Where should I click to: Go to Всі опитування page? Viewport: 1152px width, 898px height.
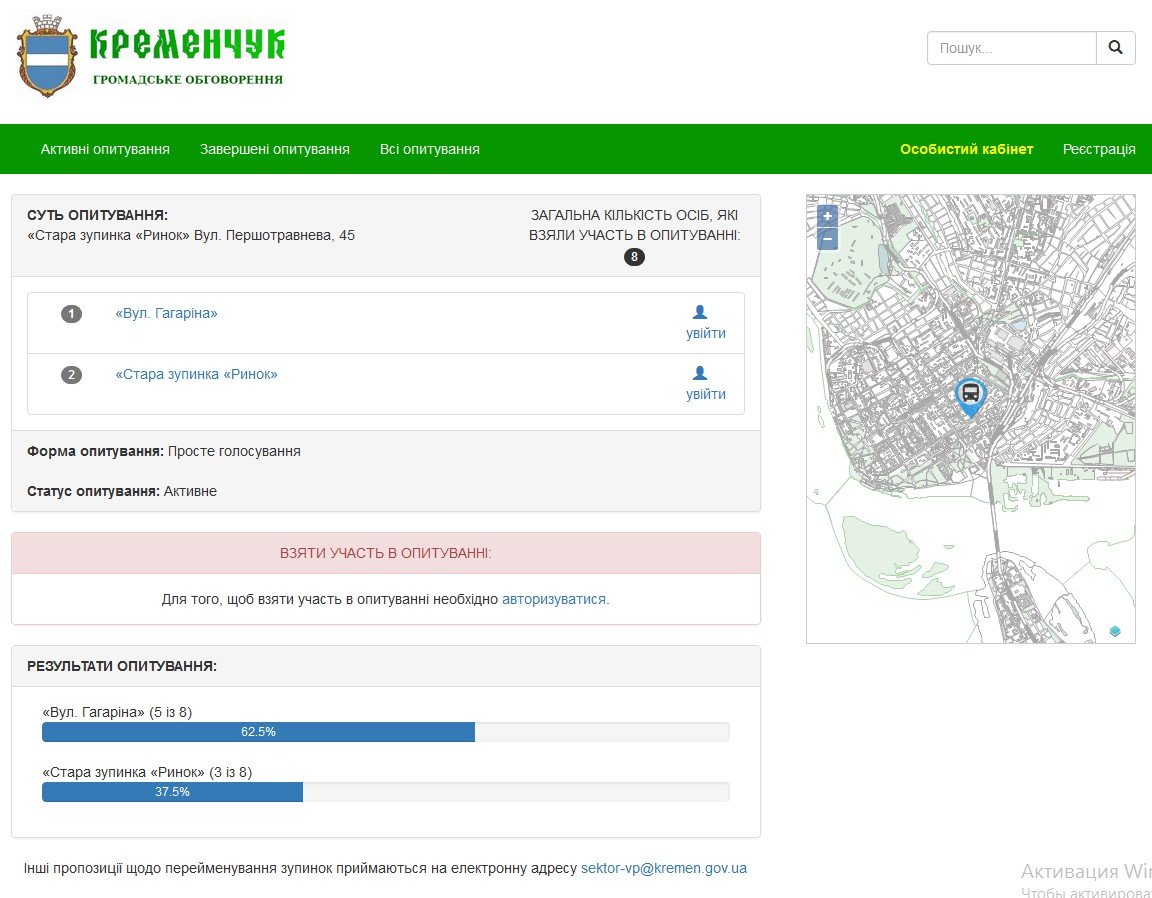coord(429,149)
